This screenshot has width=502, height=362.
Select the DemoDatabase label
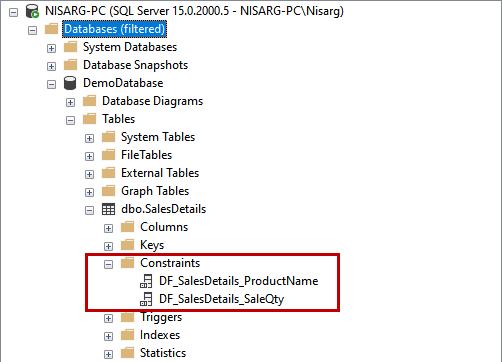[x=123, y=83]
